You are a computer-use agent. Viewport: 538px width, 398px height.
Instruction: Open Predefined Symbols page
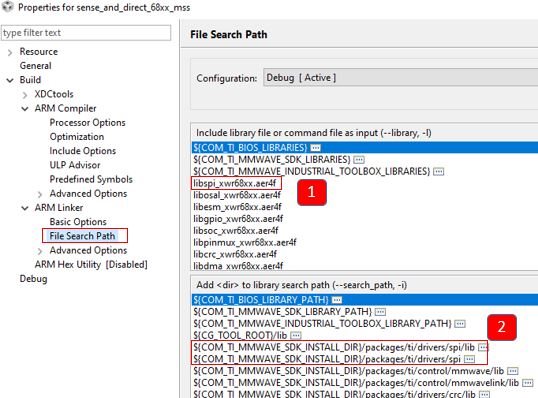(91, 179)
